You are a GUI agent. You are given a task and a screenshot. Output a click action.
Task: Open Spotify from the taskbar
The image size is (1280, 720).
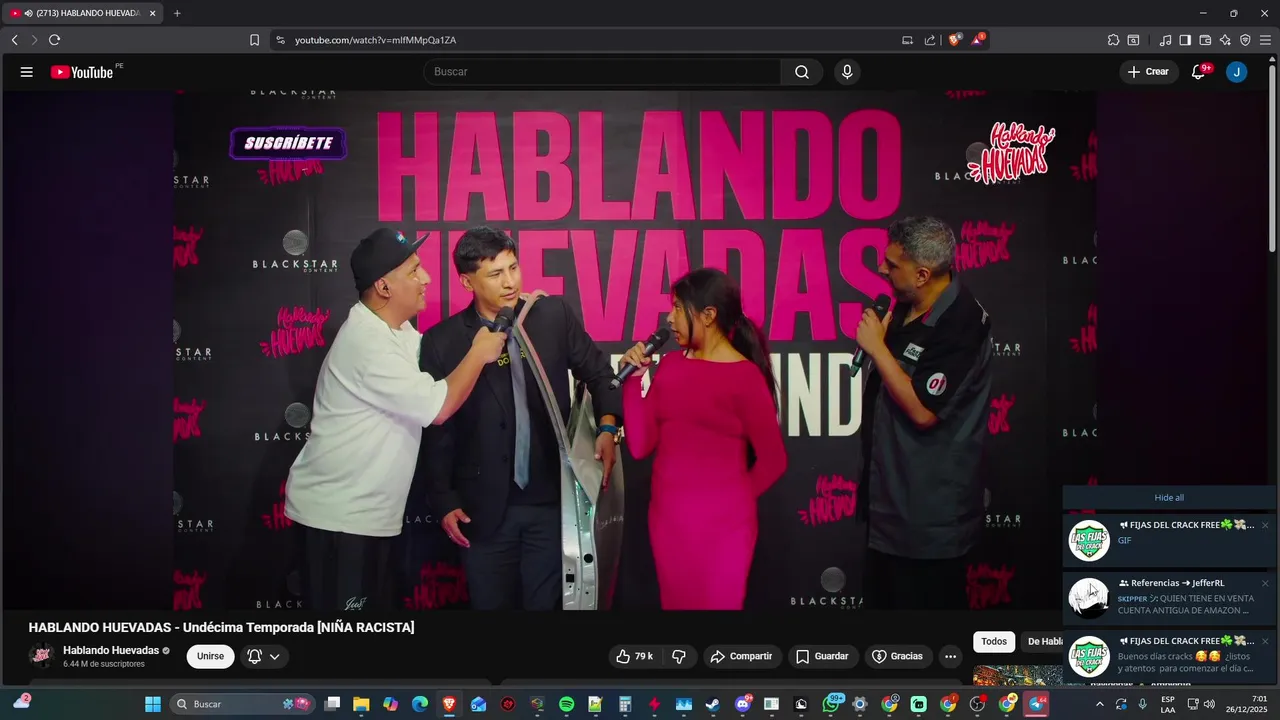[x=566, y=704]
